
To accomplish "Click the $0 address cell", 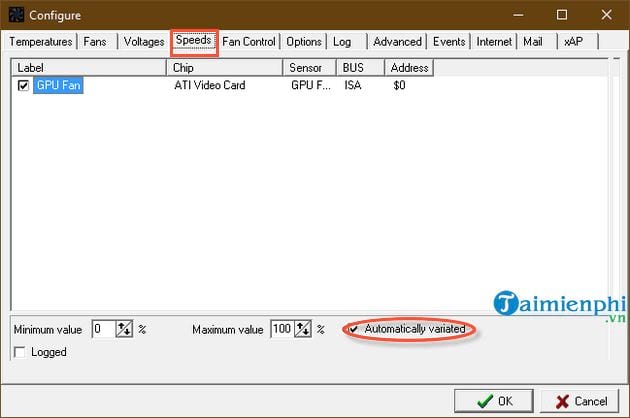I will click(x=399, y=85).
